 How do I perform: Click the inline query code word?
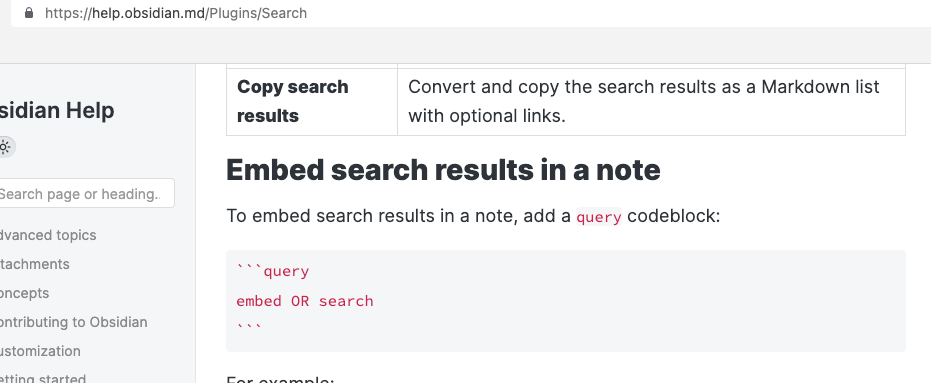point(598,217)
